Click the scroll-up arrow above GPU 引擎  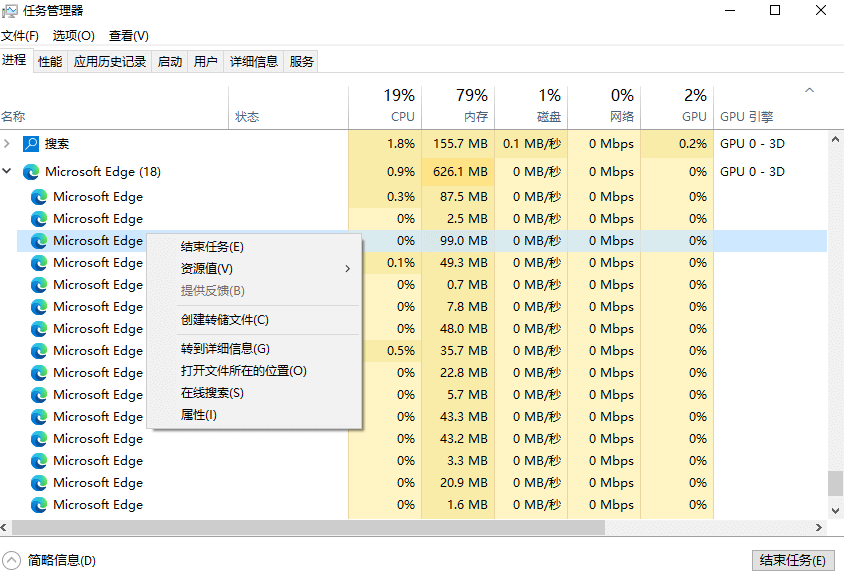click(809, 90)
